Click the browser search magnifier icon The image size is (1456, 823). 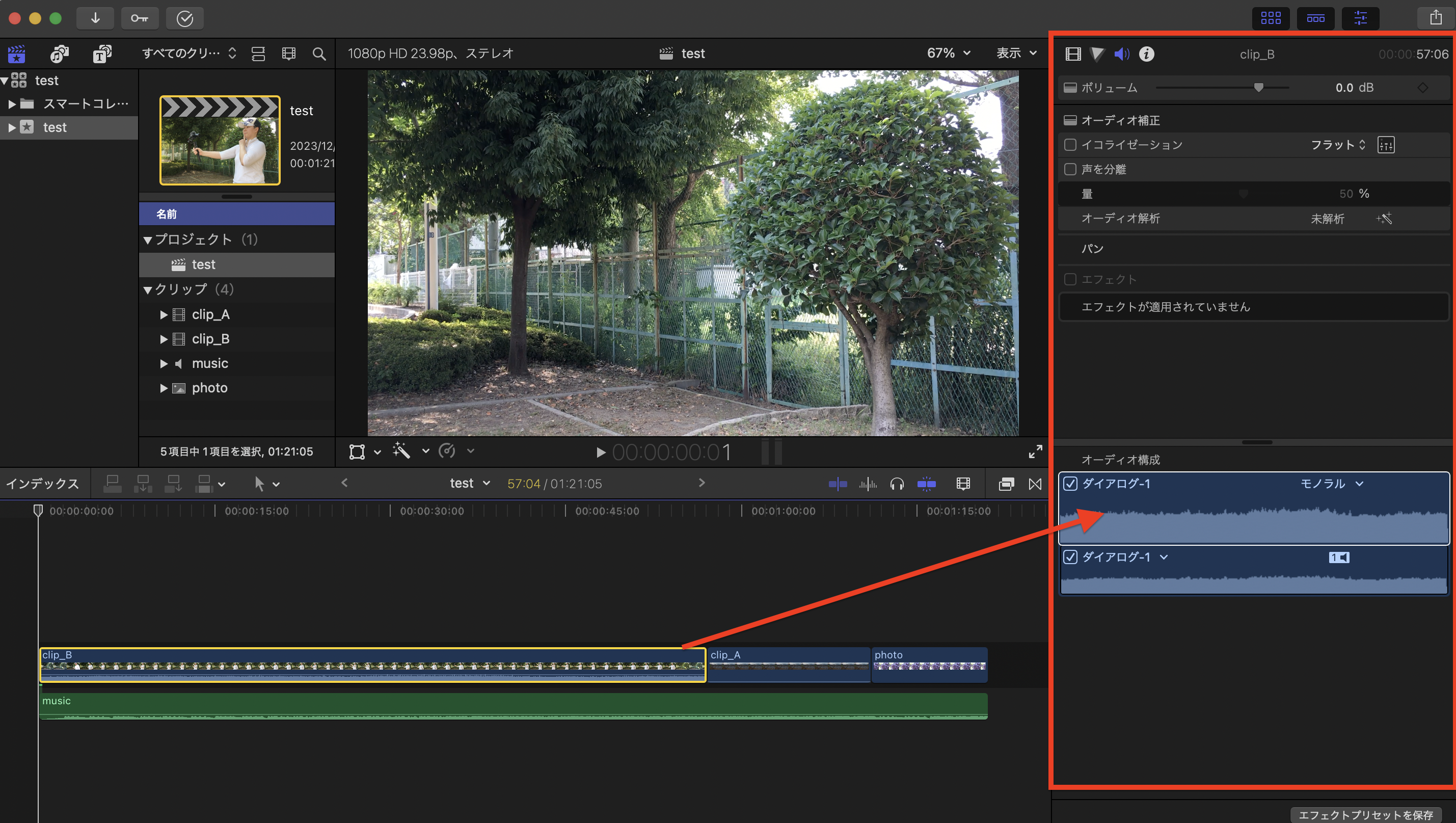pos(319,54)
